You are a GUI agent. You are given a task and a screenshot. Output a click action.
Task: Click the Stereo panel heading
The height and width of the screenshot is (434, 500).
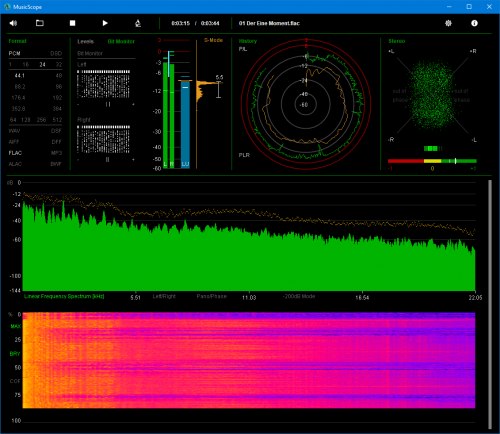coord(397,41)
